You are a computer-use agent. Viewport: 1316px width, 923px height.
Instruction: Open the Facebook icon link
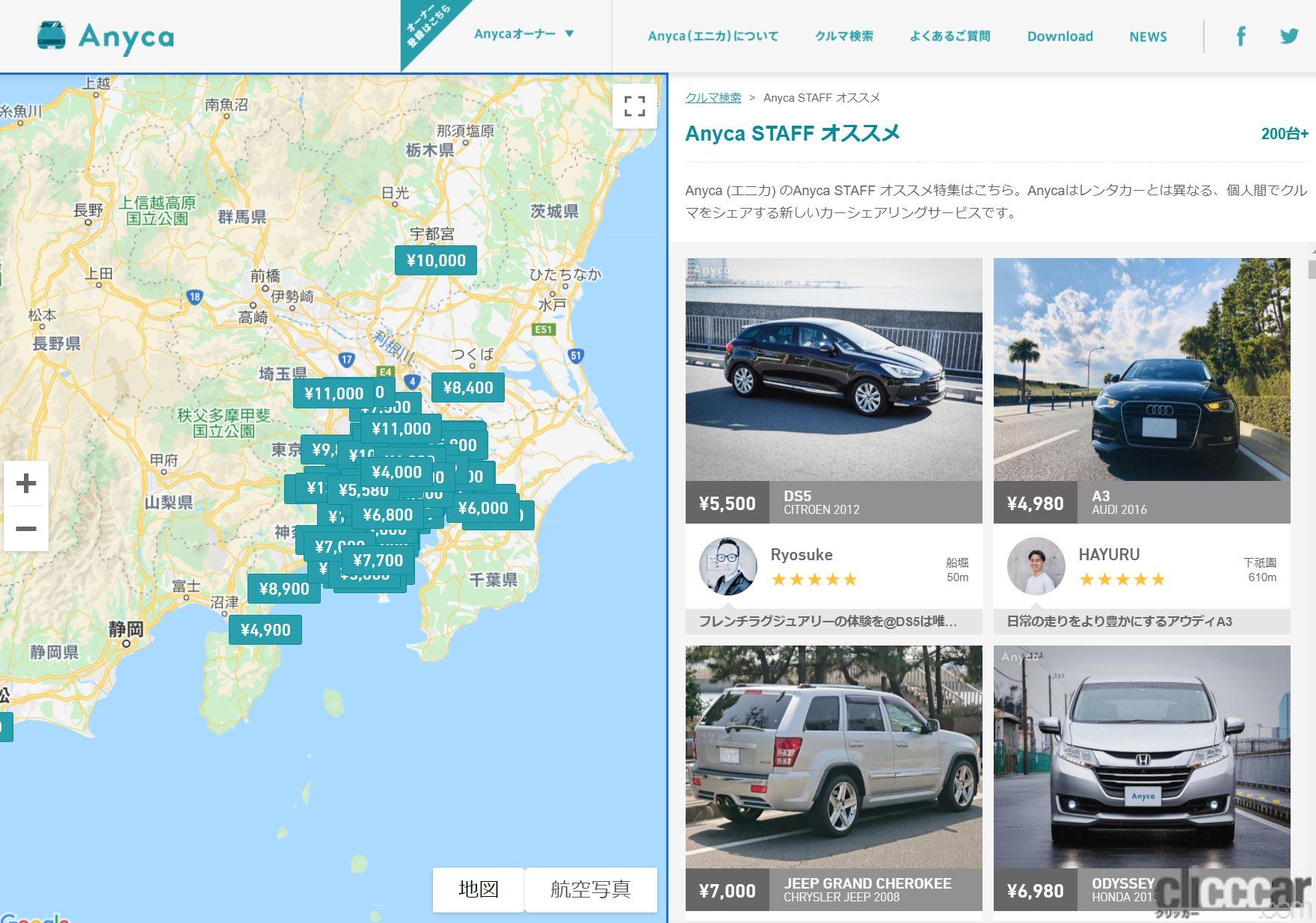click(x=1240, y=36)
